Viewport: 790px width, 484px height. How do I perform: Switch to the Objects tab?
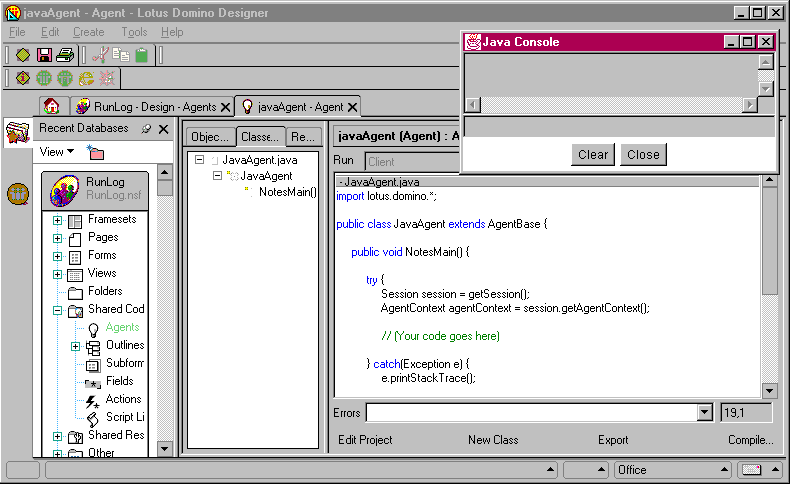pyautogui.click(x=210, y=136)
